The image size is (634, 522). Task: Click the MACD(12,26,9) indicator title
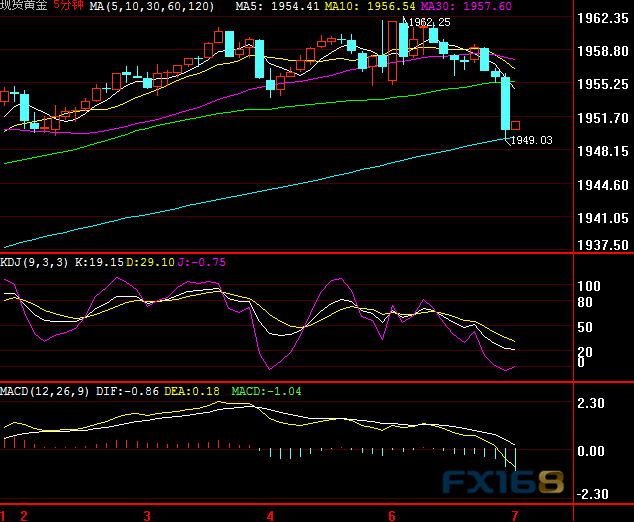pyautogui.click(x=45, y=391)
